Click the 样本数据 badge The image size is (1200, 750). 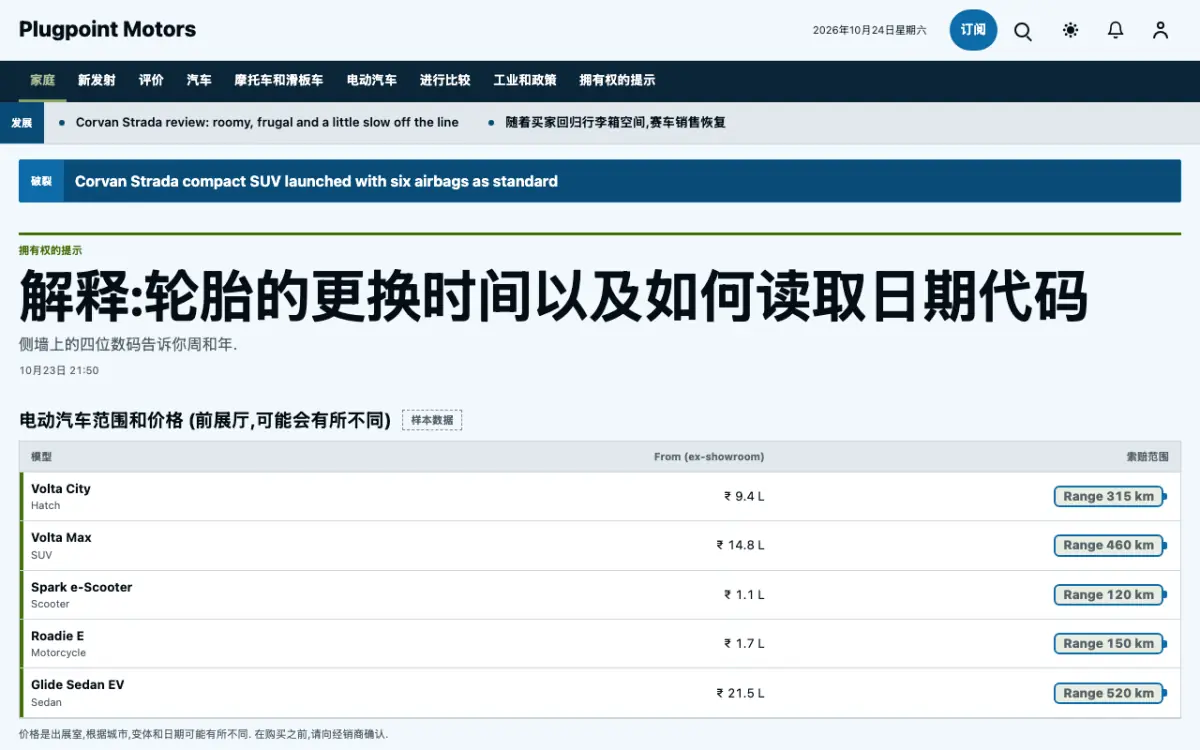coord(432,420)
